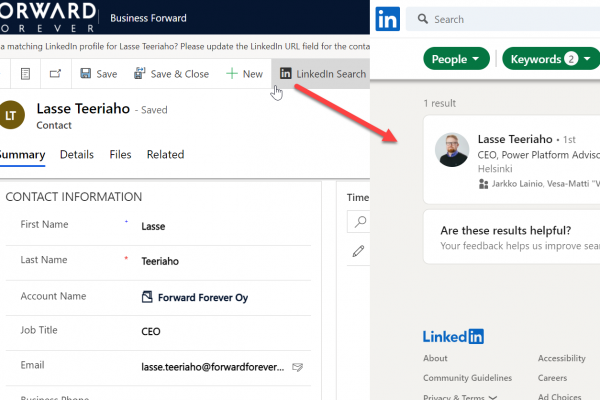Screen dimensions: 600x400
Task: Expand Privacy & Terms footer menu
Action: coord(460,396)
